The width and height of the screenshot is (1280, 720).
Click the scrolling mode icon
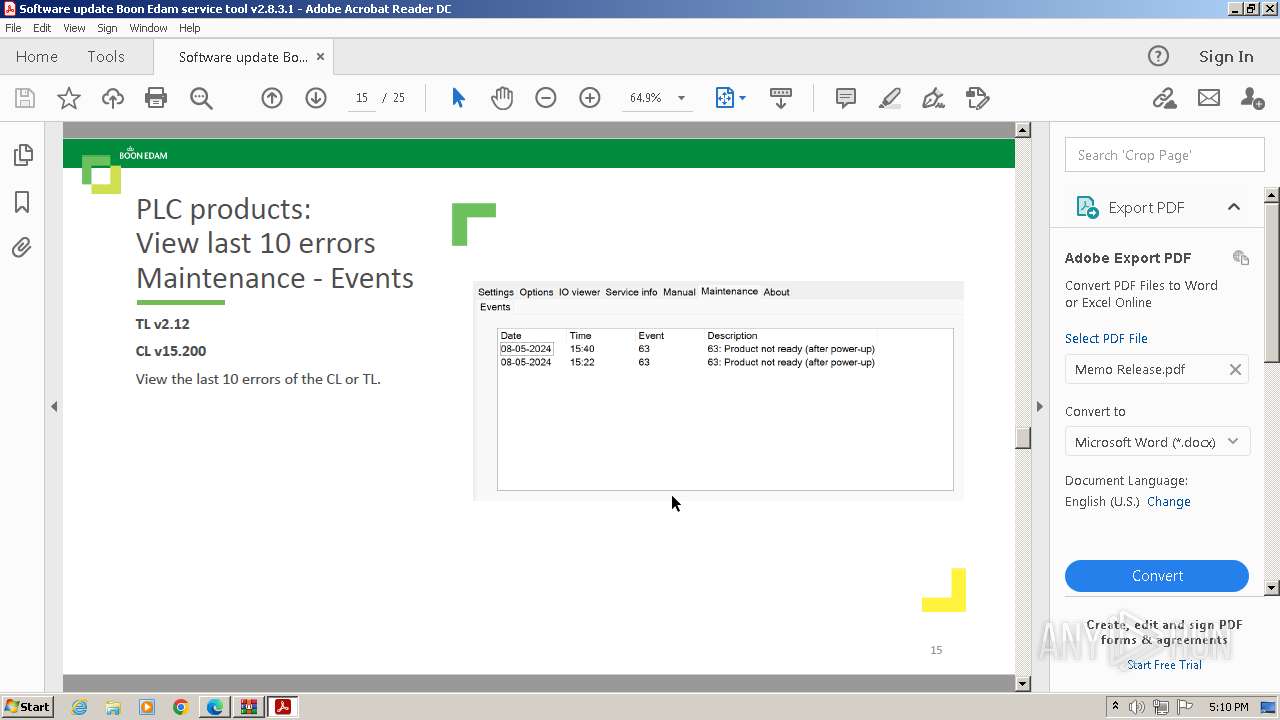click(781, 98)
